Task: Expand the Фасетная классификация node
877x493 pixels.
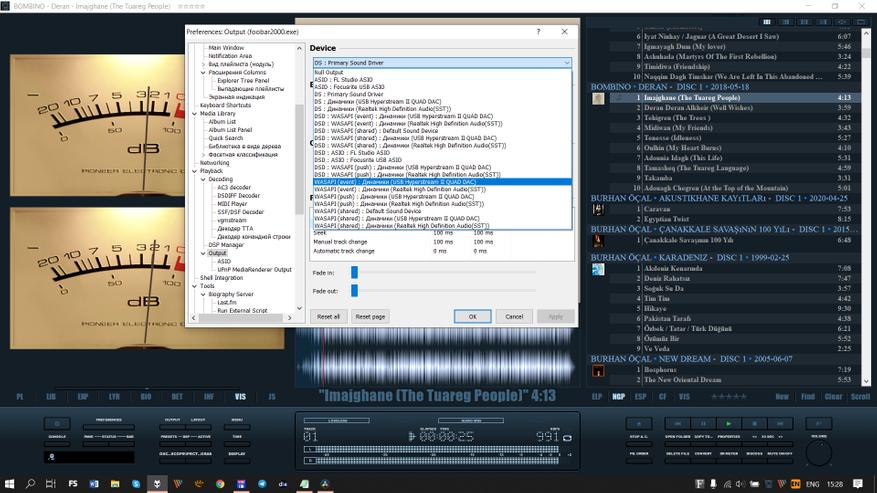Action: point(203,154)
